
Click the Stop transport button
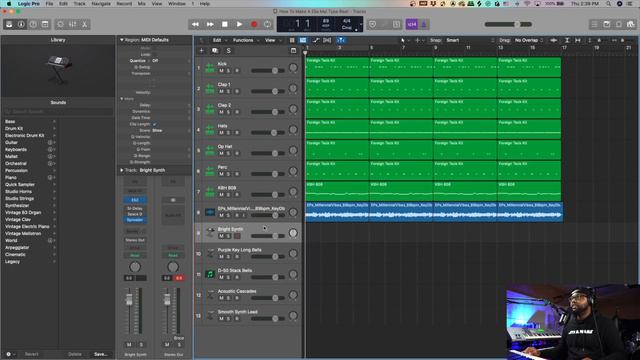click(x=224, y=24)
